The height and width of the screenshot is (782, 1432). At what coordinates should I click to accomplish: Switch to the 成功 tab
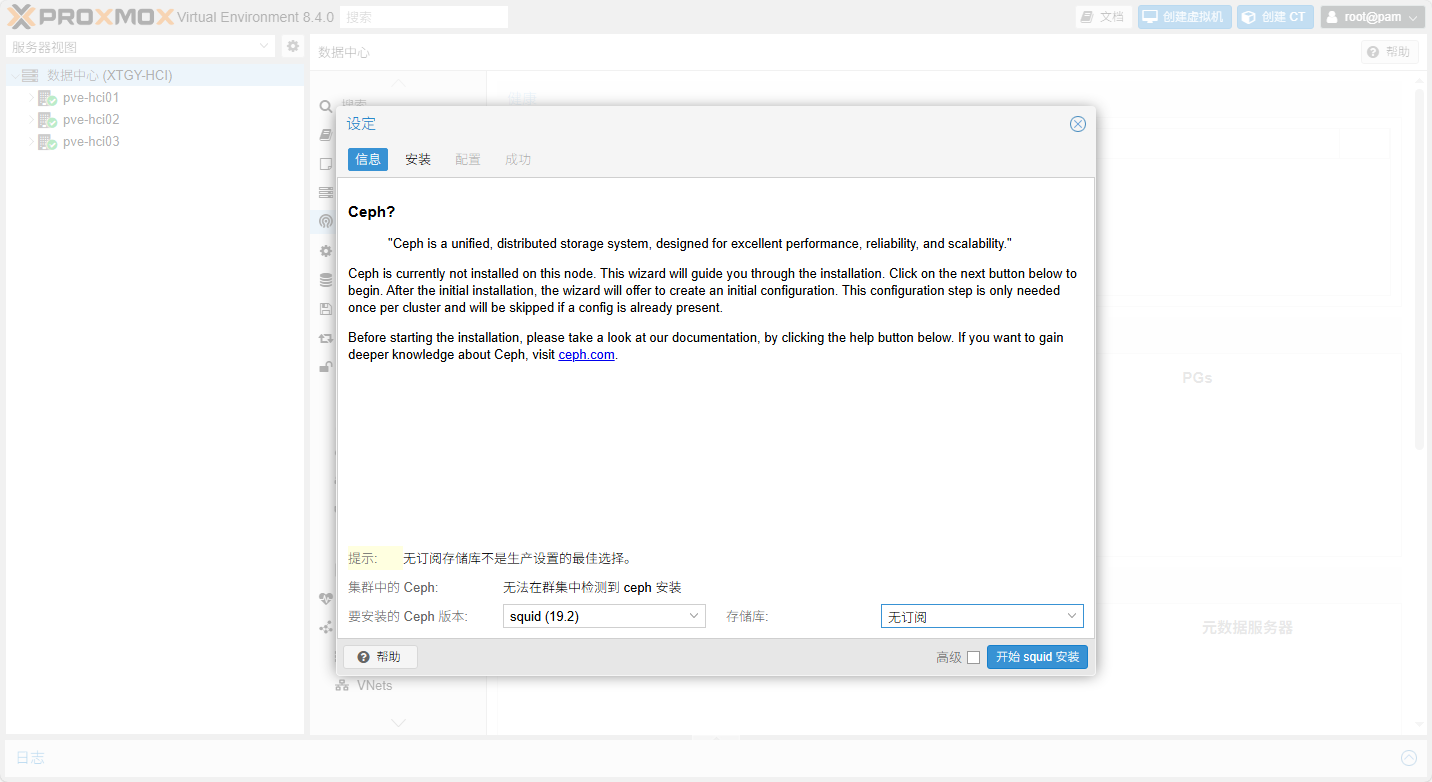[518, 159]
